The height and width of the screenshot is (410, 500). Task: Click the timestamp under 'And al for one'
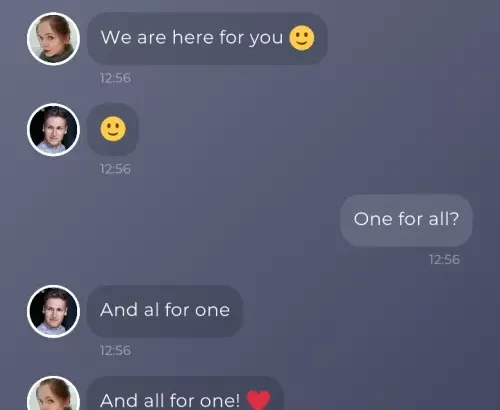pyautogui.click(x=115, y=351)
